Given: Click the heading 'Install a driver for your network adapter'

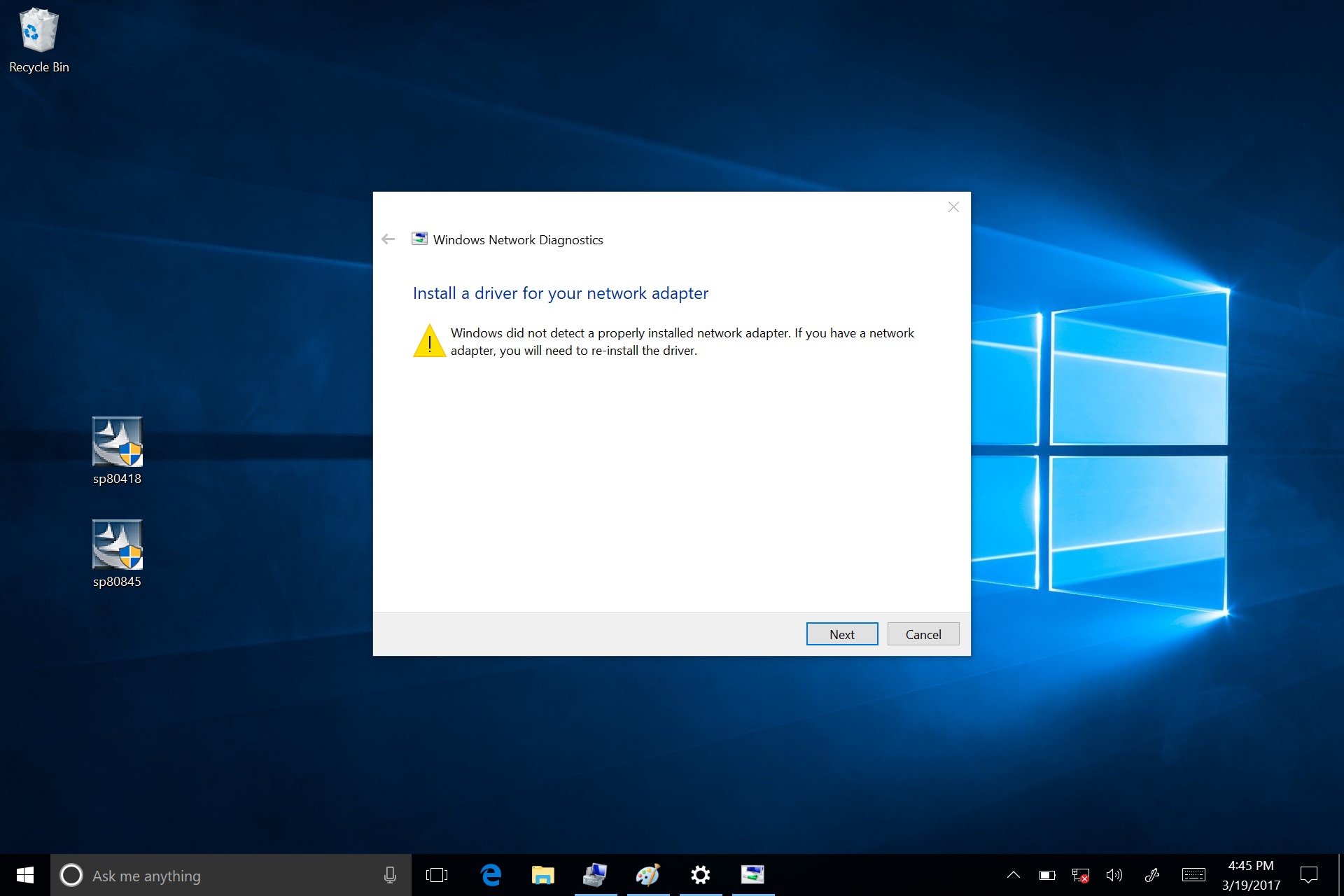Looking at the screenshot, I should [561, 293].
